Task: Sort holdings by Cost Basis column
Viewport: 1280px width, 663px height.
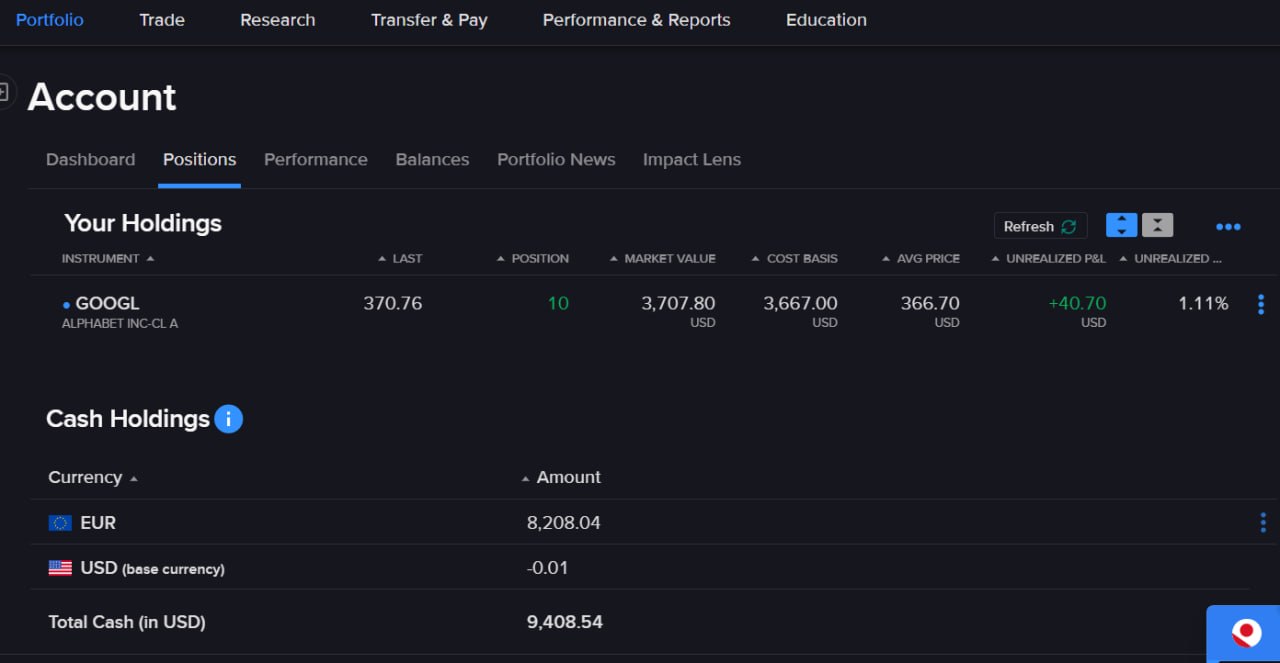Action: pos(795,258)
